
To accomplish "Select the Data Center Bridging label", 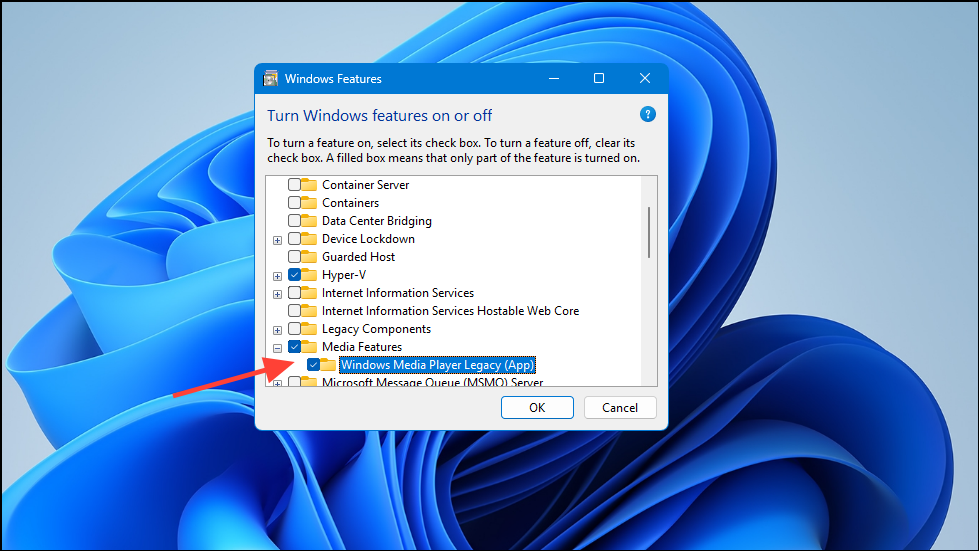I will tap(376, 221).
